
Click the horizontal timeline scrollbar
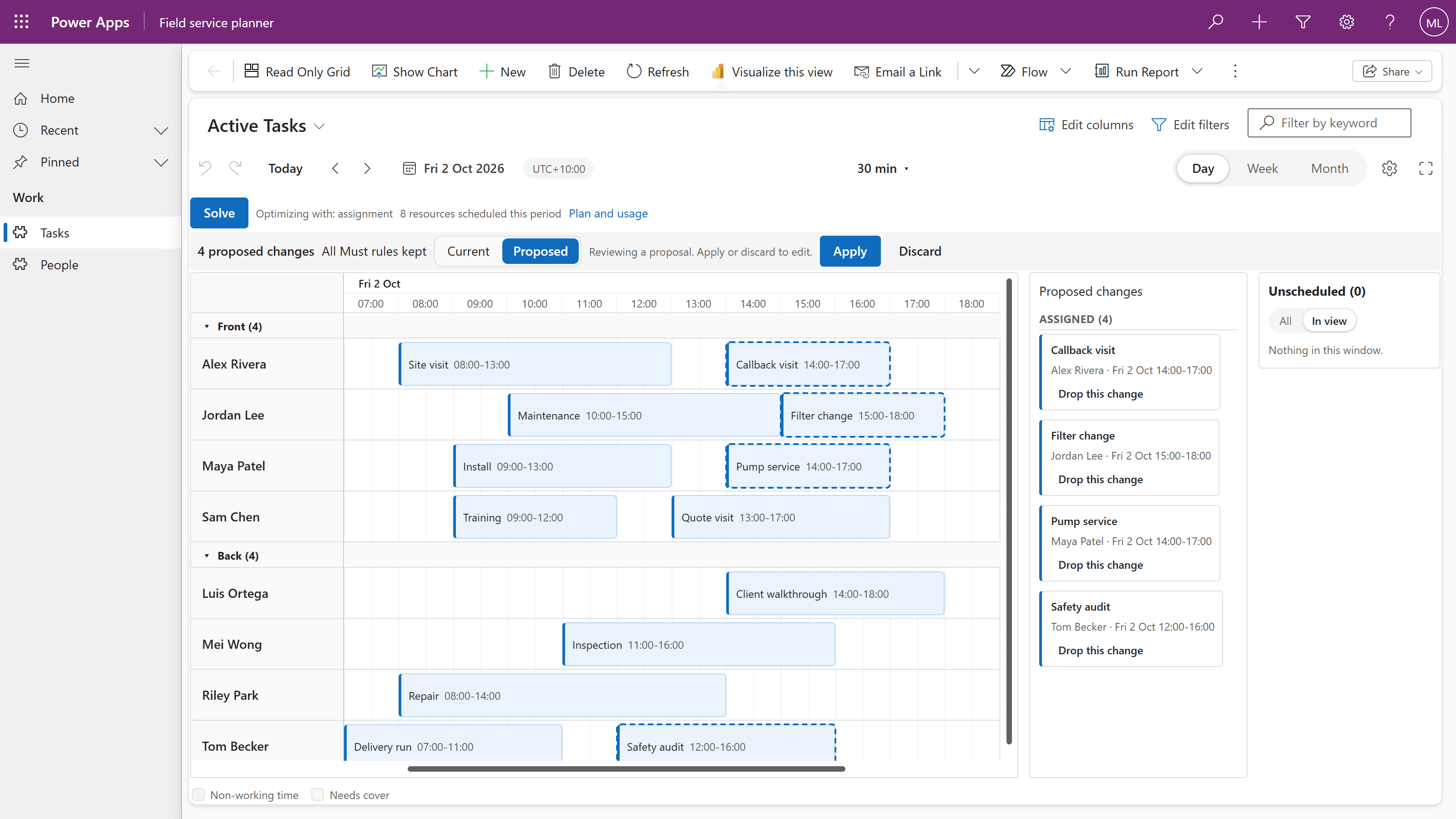[626, 768]
